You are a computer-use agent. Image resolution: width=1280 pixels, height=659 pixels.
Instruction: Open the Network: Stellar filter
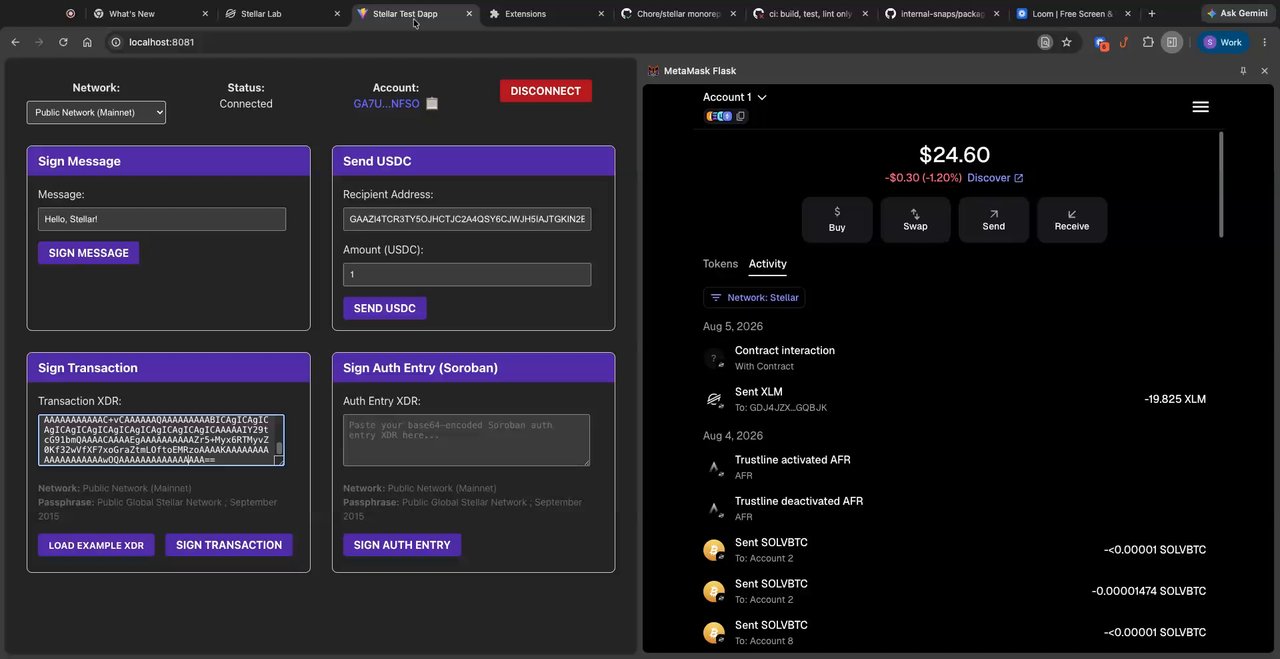click(x=754, y=298)
